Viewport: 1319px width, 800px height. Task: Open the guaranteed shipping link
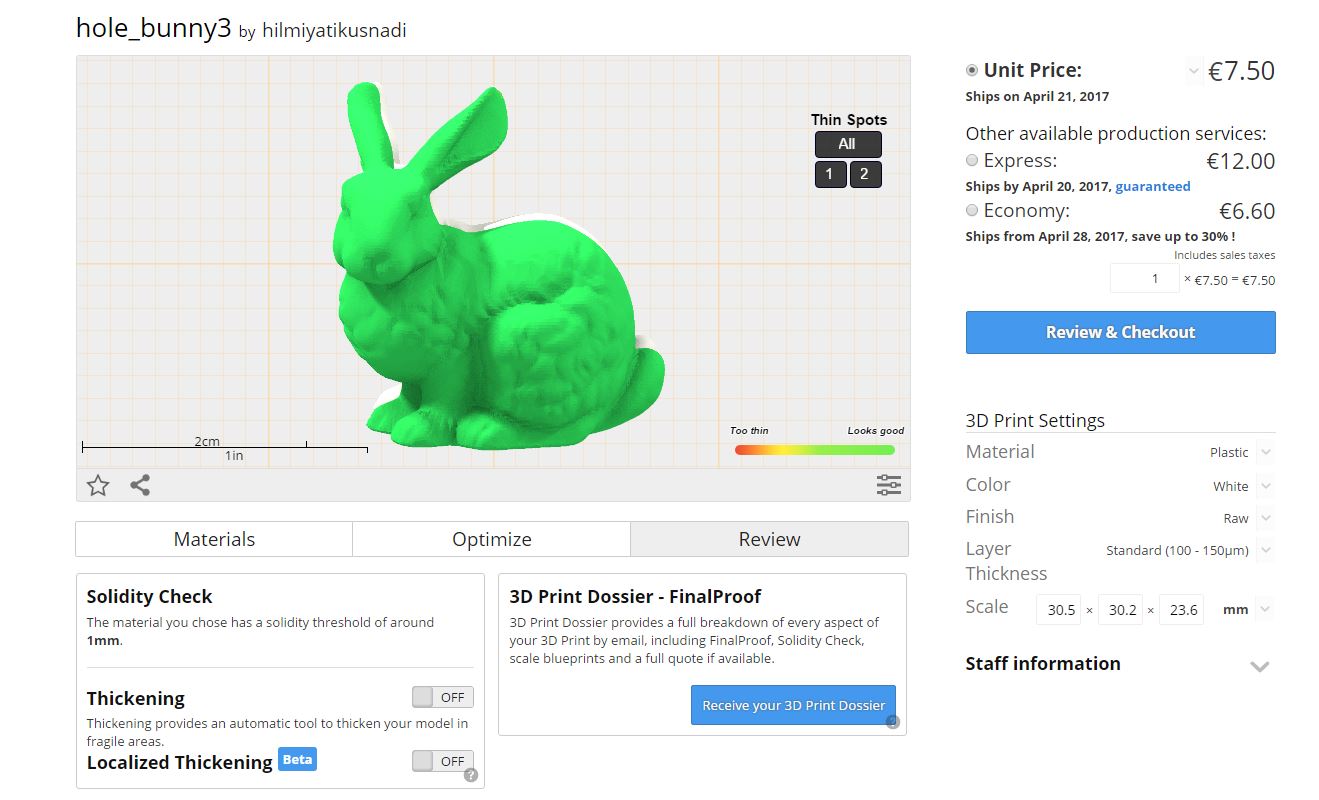[1153, 186]
